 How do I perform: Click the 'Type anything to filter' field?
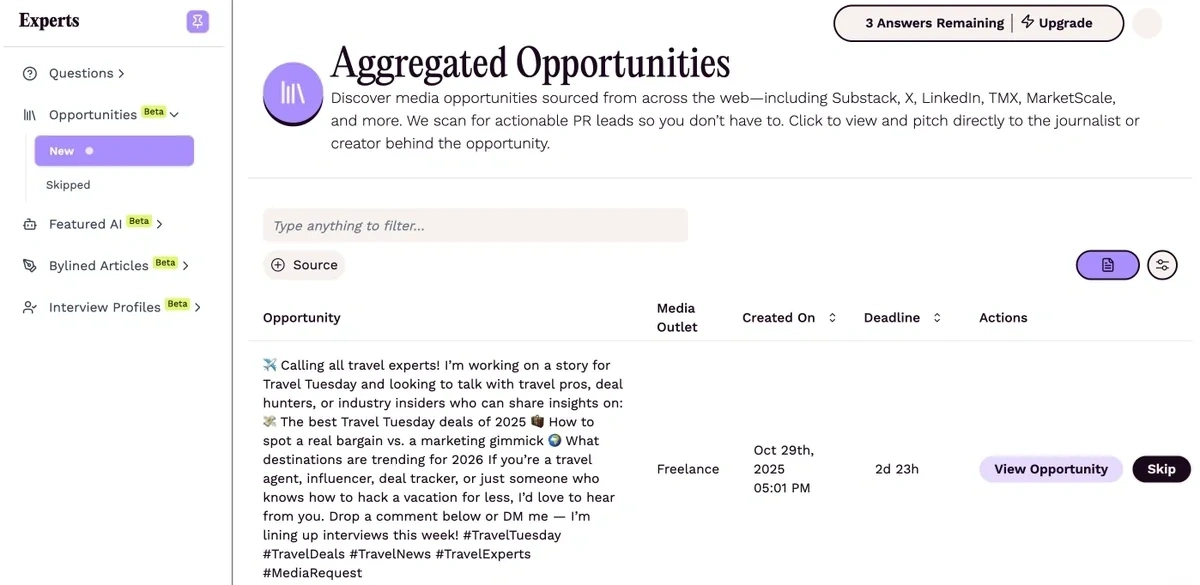pyautogui.click(x=475, y=226)
